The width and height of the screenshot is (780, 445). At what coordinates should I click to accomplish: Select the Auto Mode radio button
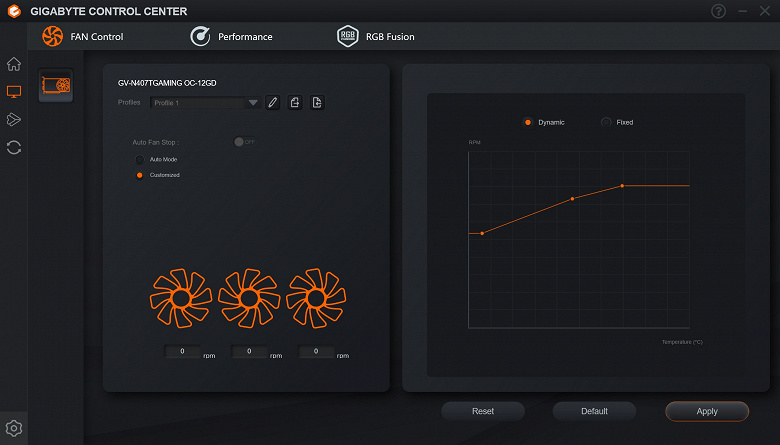pyautogui.click(x=140, y=160)
